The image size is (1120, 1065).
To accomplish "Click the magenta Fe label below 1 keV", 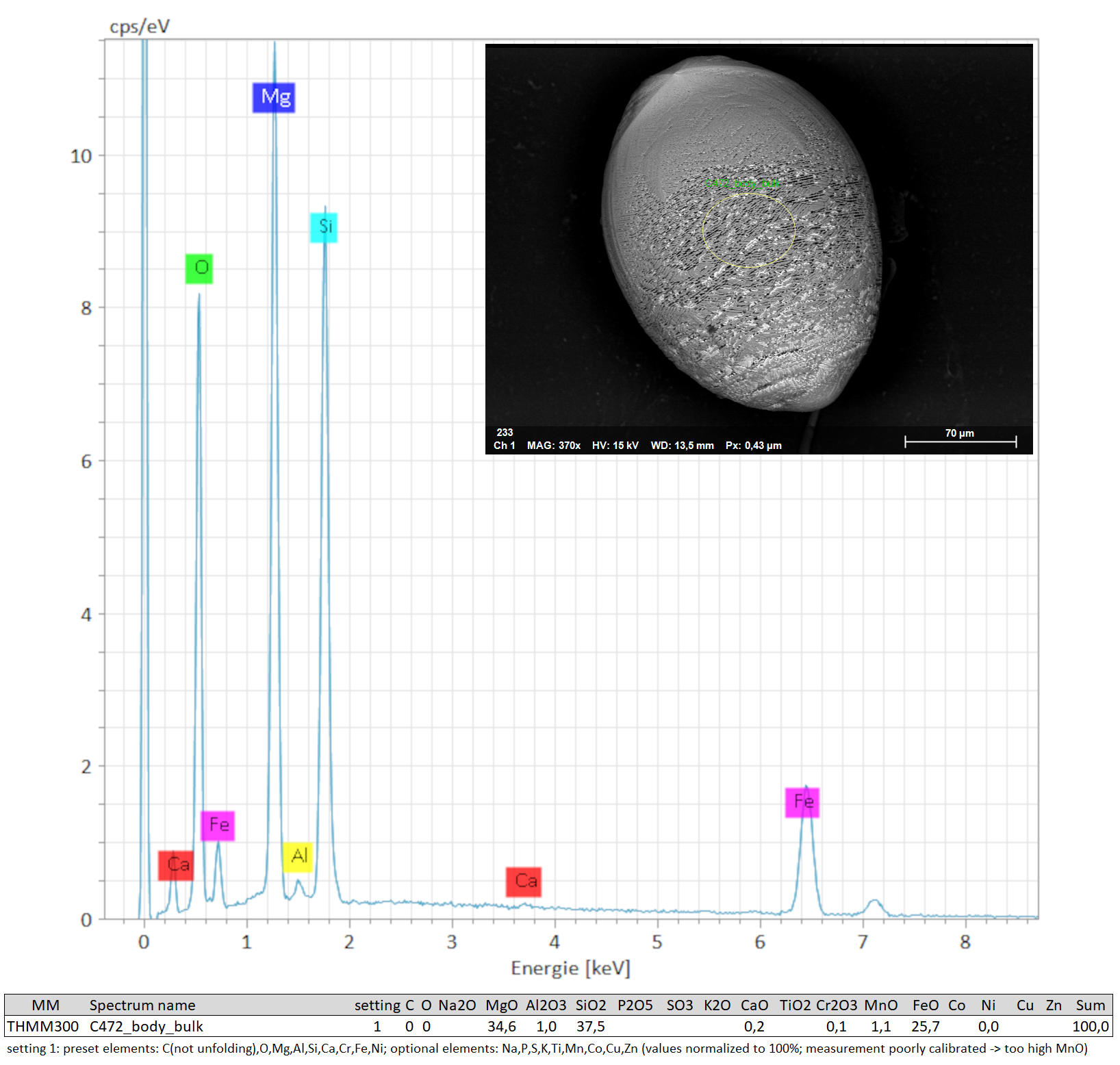I will tap(218, 825).
